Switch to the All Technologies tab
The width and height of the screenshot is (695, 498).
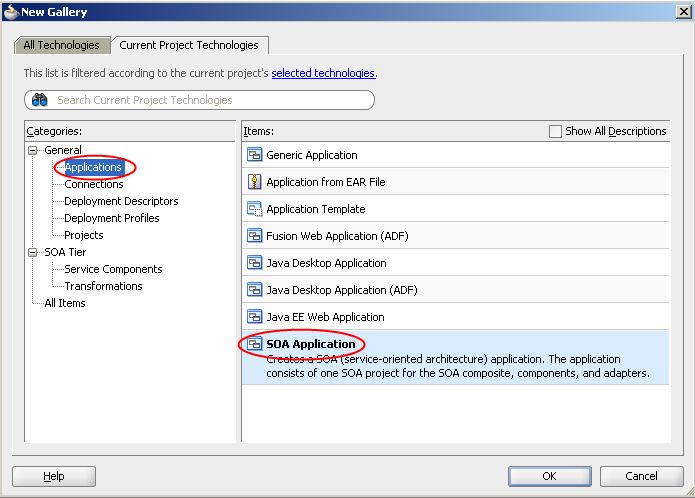[62, 45]
